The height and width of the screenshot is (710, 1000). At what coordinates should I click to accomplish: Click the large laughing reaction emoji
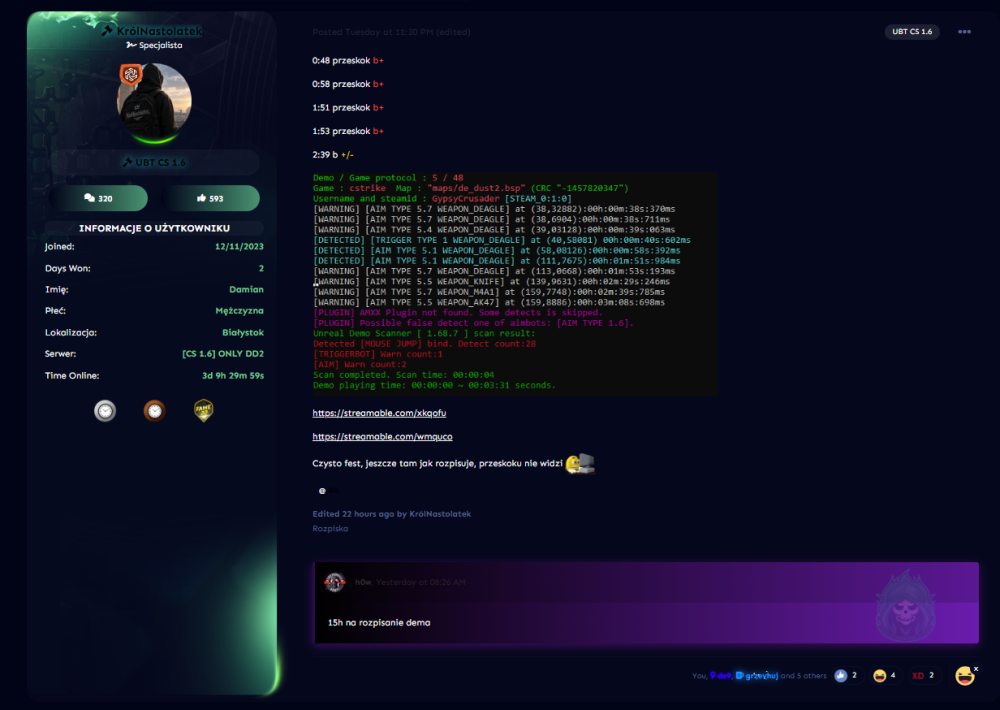964,676
